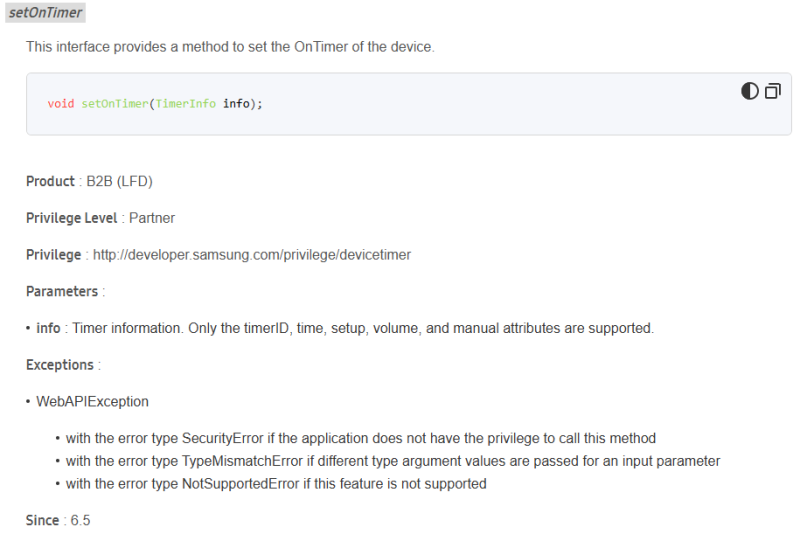
Task: Click the Parameters section label
Action: pyautogui.click(x=62, y=291)
